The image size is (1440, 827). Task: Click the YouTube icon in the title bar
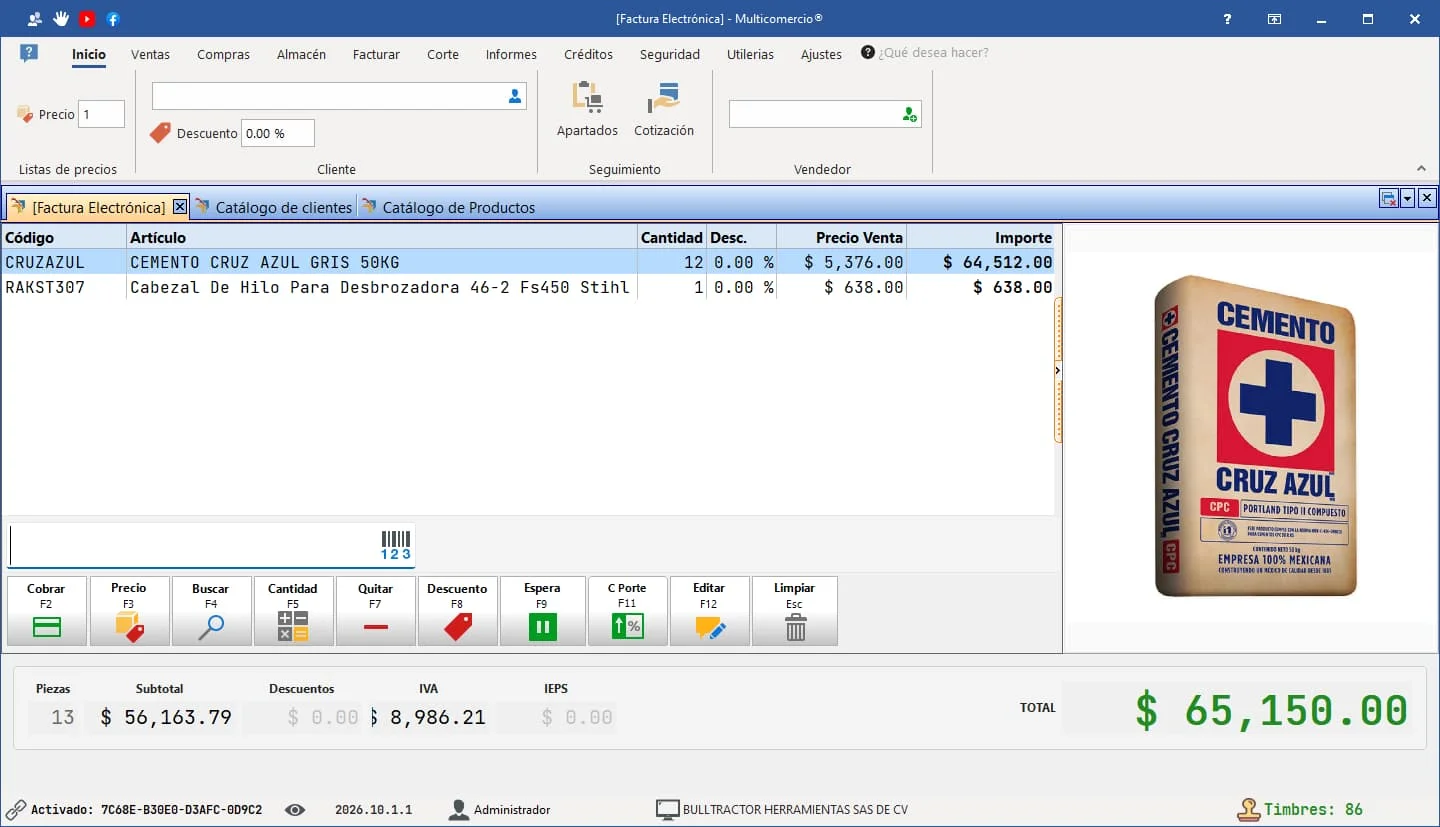pyautogui.click(x=87, y=19)
